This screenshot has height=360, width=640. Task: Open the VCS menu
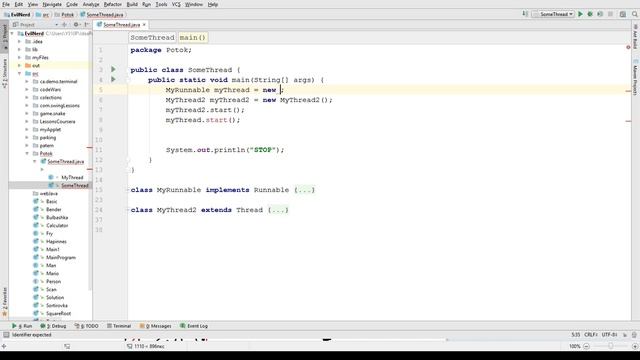pos(176,4)
